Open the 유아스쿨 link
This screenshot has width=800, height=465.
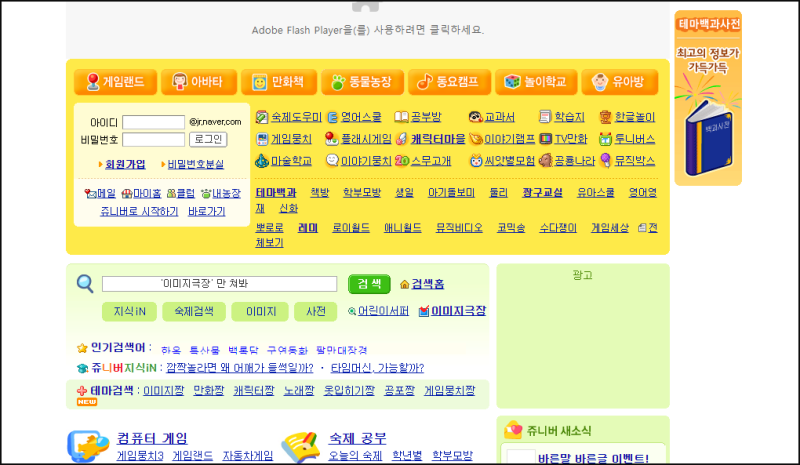pyautogui.click(x=596, y=192)
